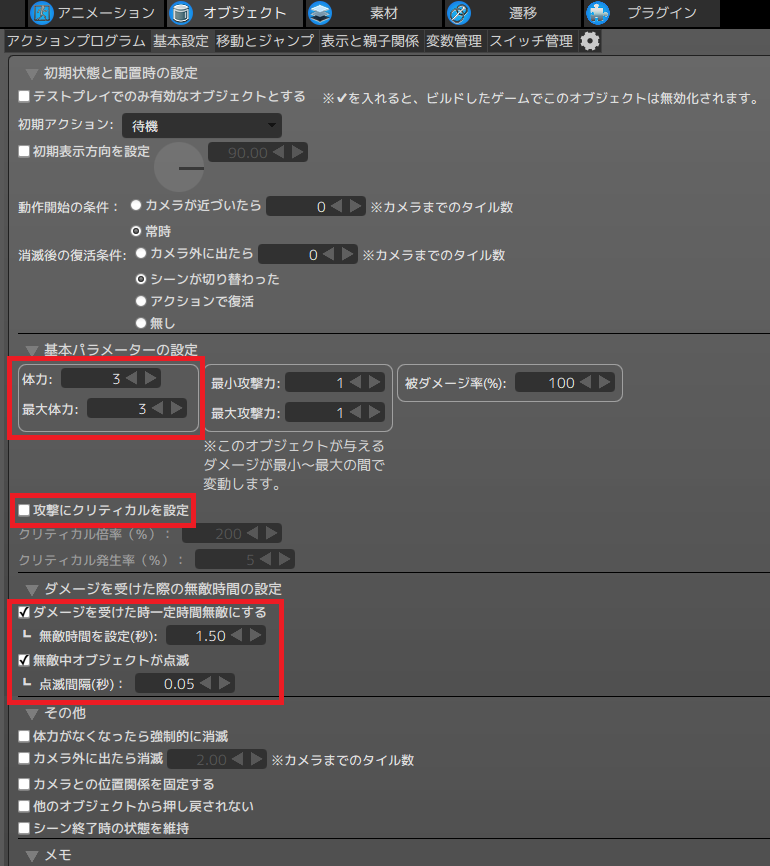The width and height of the screenshot is (770, 866).
Task: Increase カメラが近づいたら tile count arrow
Action: click(x=356, y=206)
